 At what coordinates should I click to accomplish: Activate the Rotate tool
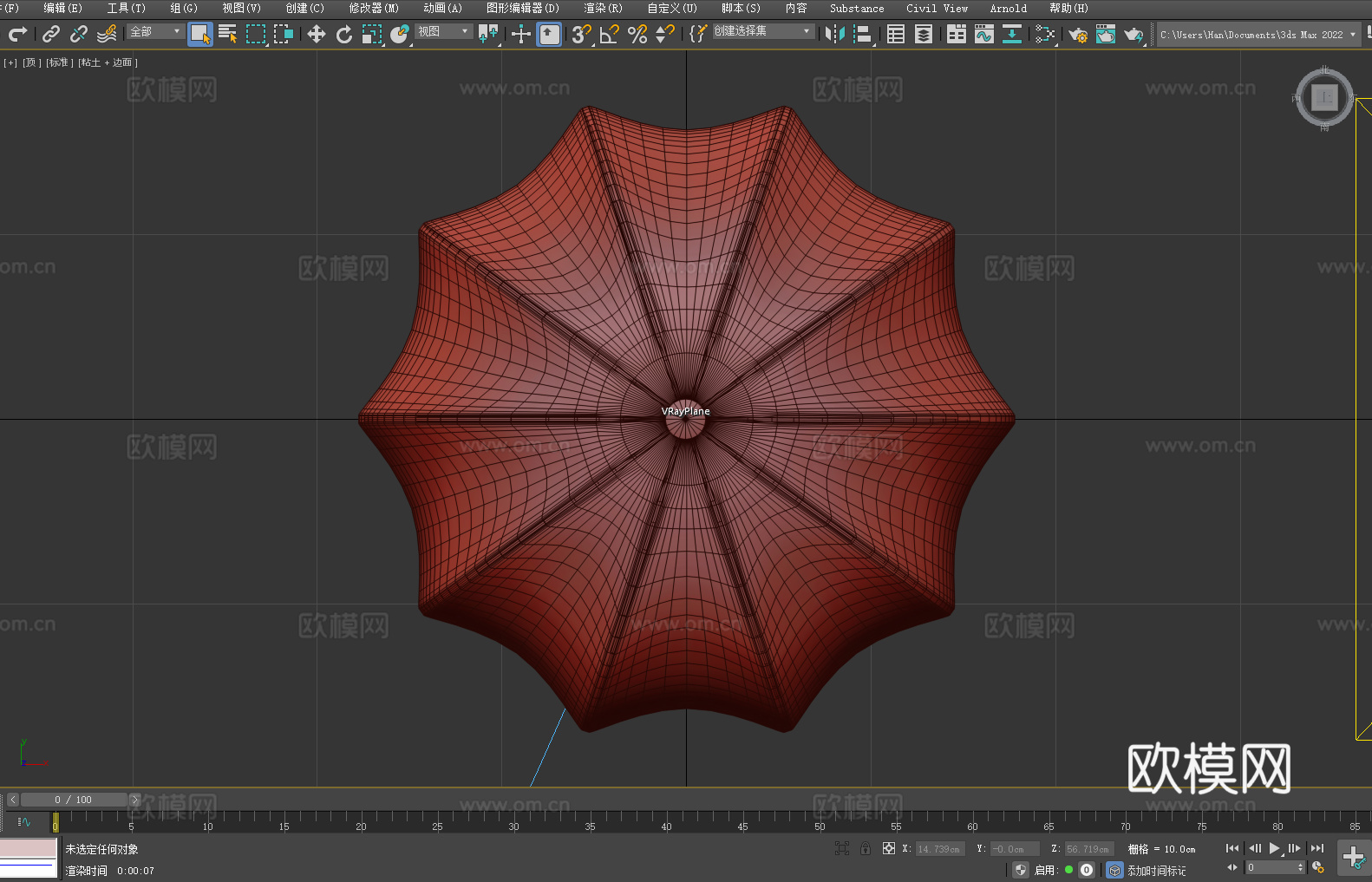pos(344,34)
